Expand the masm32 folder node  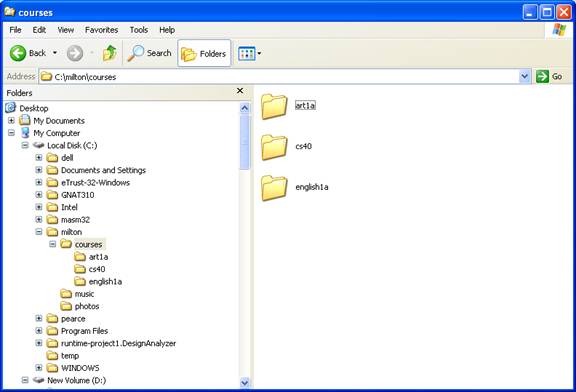coord(39,220)
